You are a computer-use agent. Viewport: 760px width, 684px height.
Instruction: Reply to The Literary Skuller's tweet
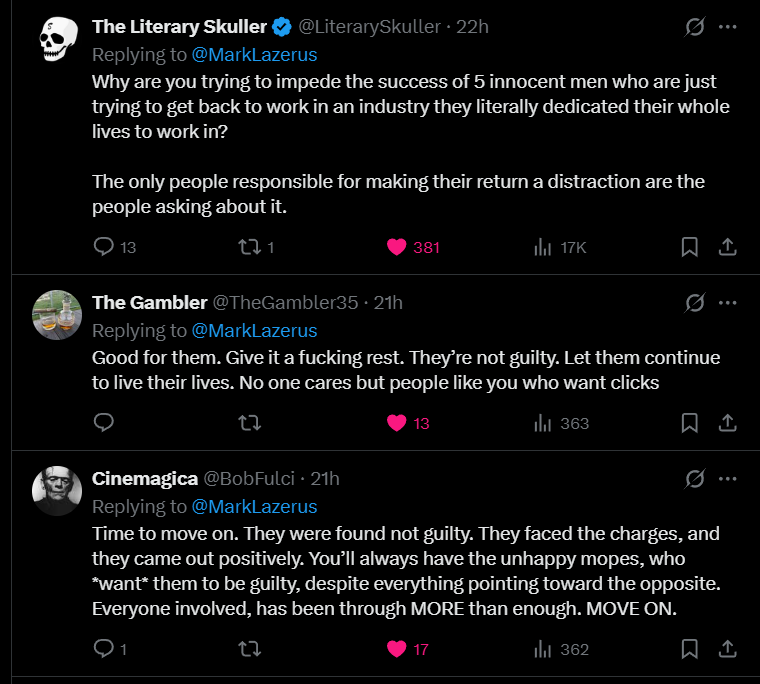coord(104,247)
